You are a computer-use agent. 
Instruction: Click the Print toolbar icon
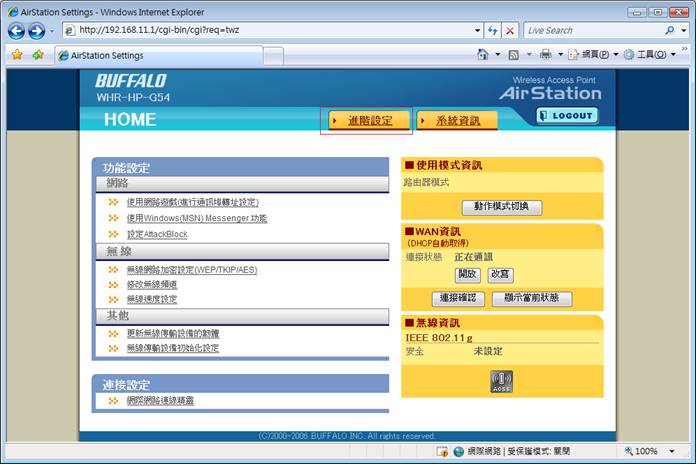546,54
